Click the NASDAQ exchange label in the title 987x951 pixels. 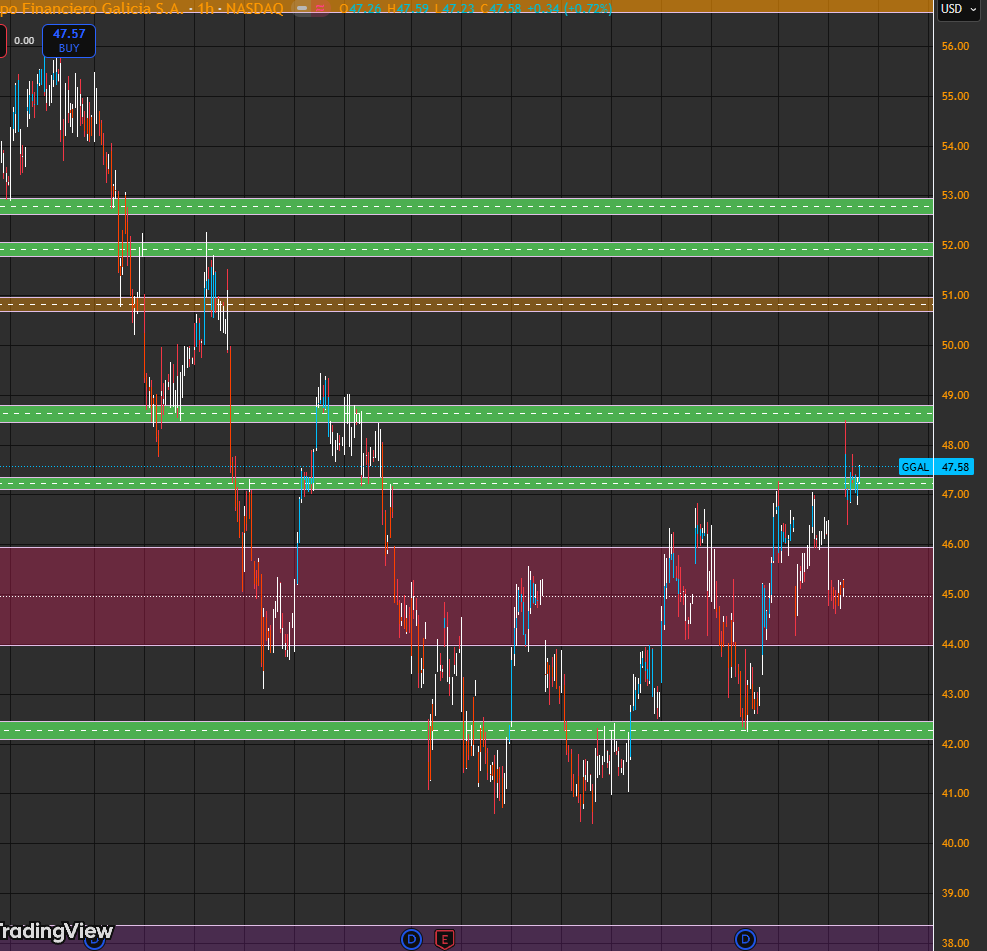254,9
